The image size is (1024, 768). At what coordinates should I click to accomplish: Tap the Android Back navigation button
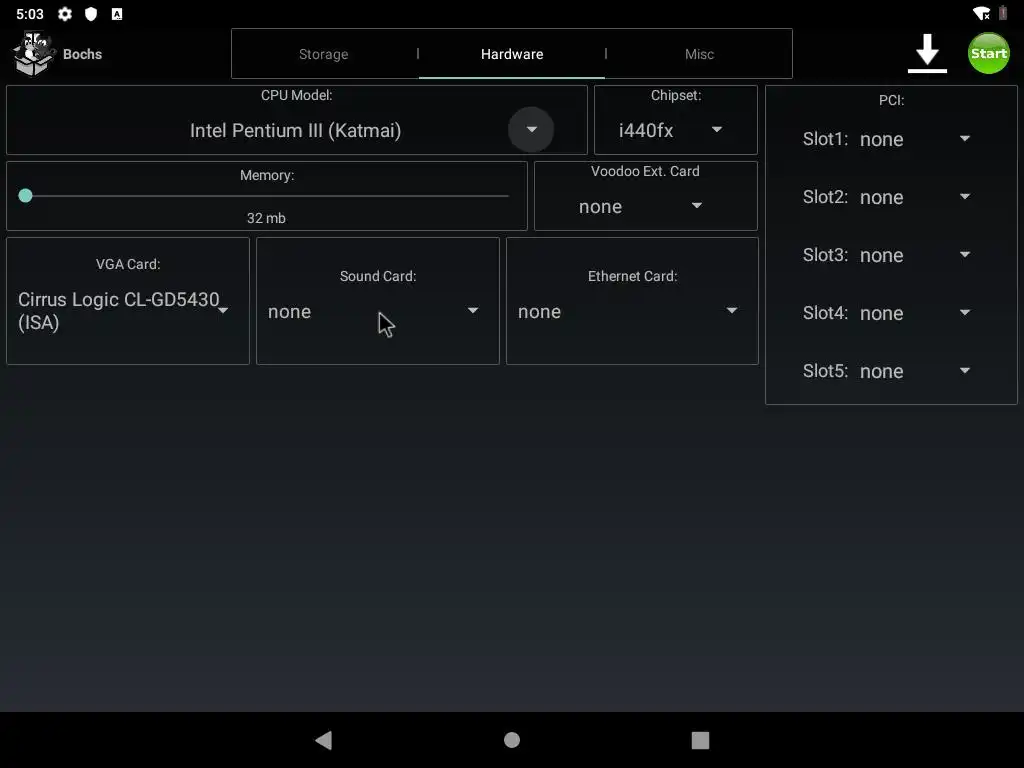(x=324, y=740)
